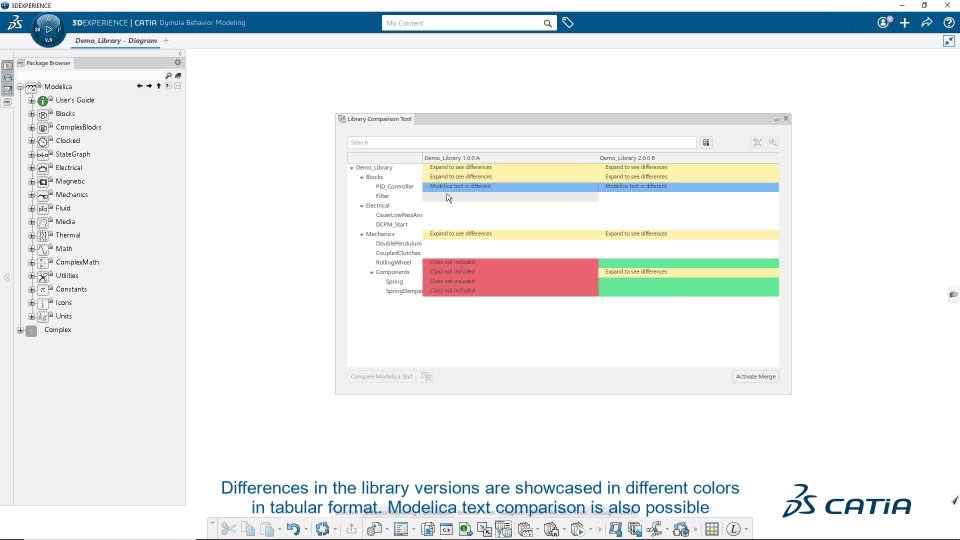The height and width of the screenshot is (540, 960).
Task: Click the back arrow in Package Browser
Action: pyautogui.click(x=140, y=86)
